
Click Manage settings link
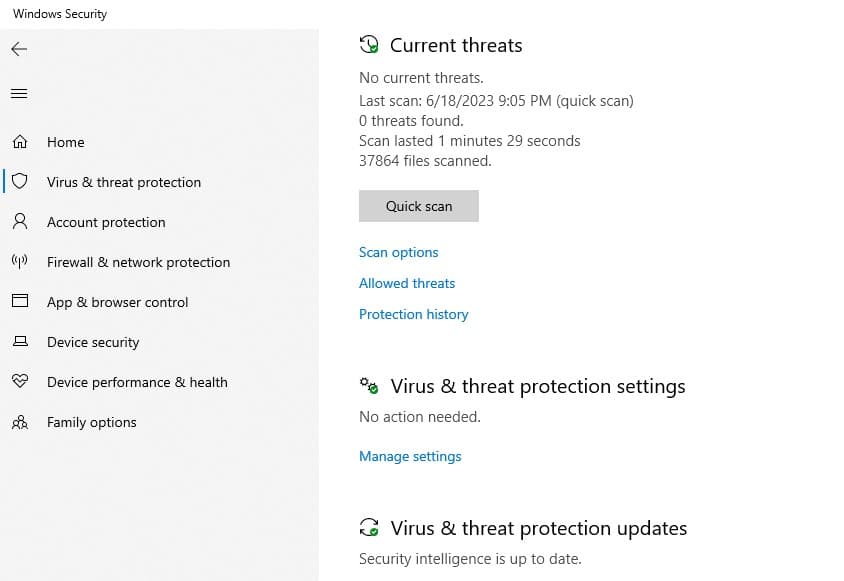pyautogui.click(x=410, y=456)
